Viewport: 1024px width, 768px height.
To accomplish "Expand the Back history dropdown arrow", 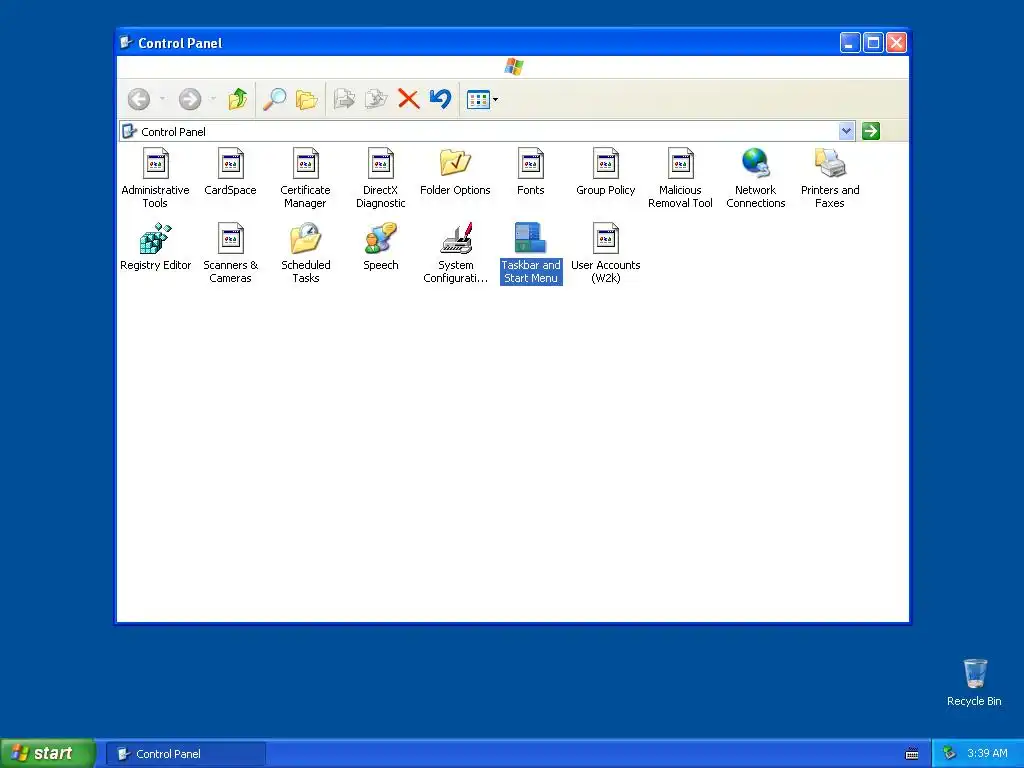I will click(x=162, y=99).
